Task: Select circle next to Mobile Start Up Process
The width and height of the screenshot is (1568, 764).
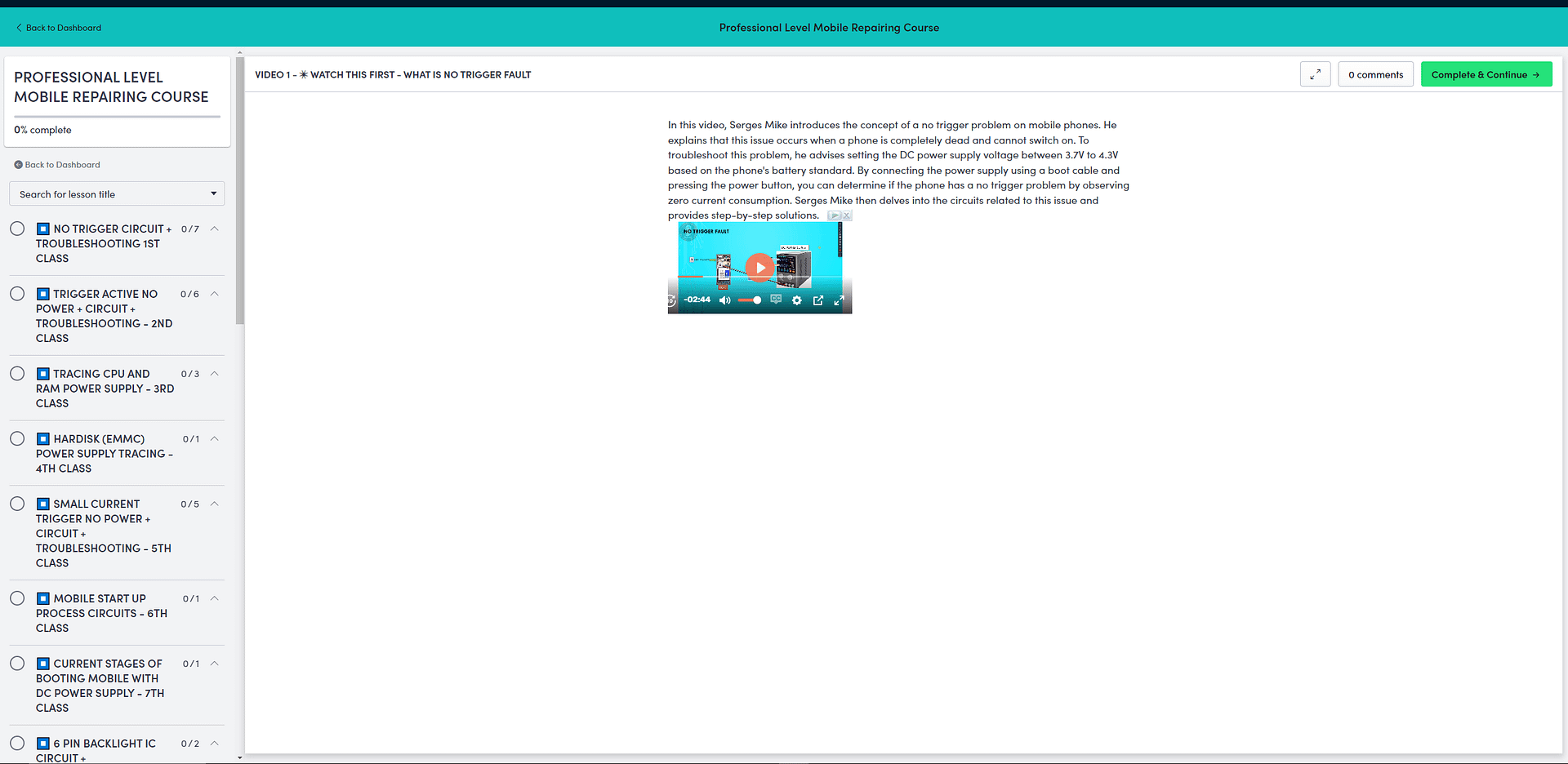Action: [17, 598]
